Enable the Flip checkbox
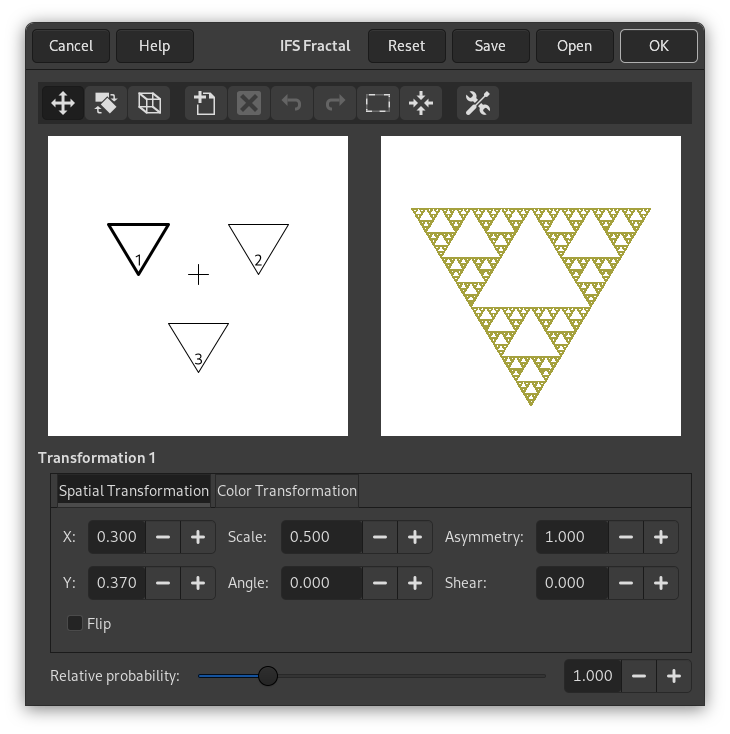Viewport: 730px width, 734px height. 75,624
